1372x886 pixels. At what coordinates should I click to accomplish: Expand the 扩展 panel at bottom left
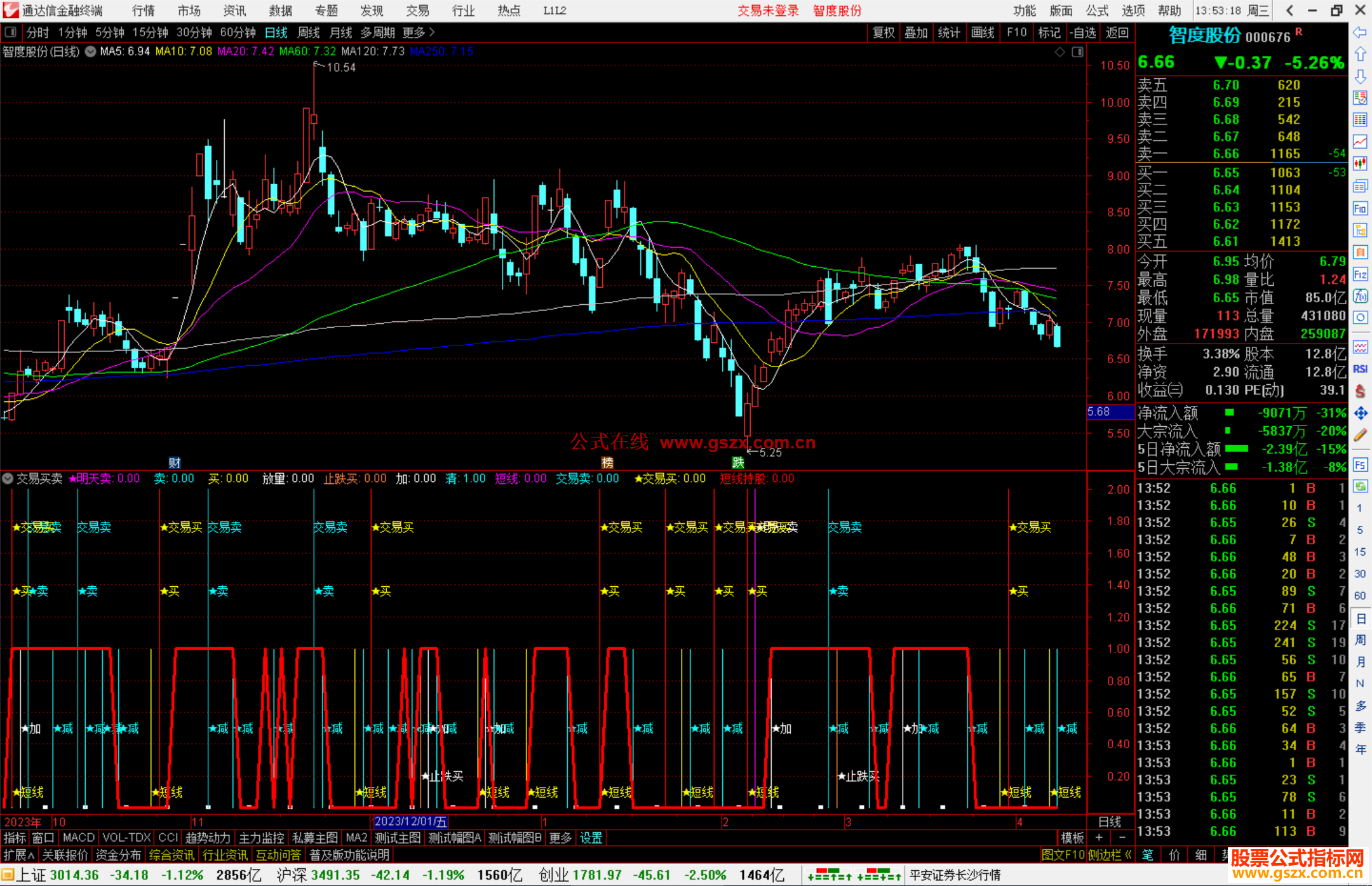pyautogui.click(x=18, y=855)
